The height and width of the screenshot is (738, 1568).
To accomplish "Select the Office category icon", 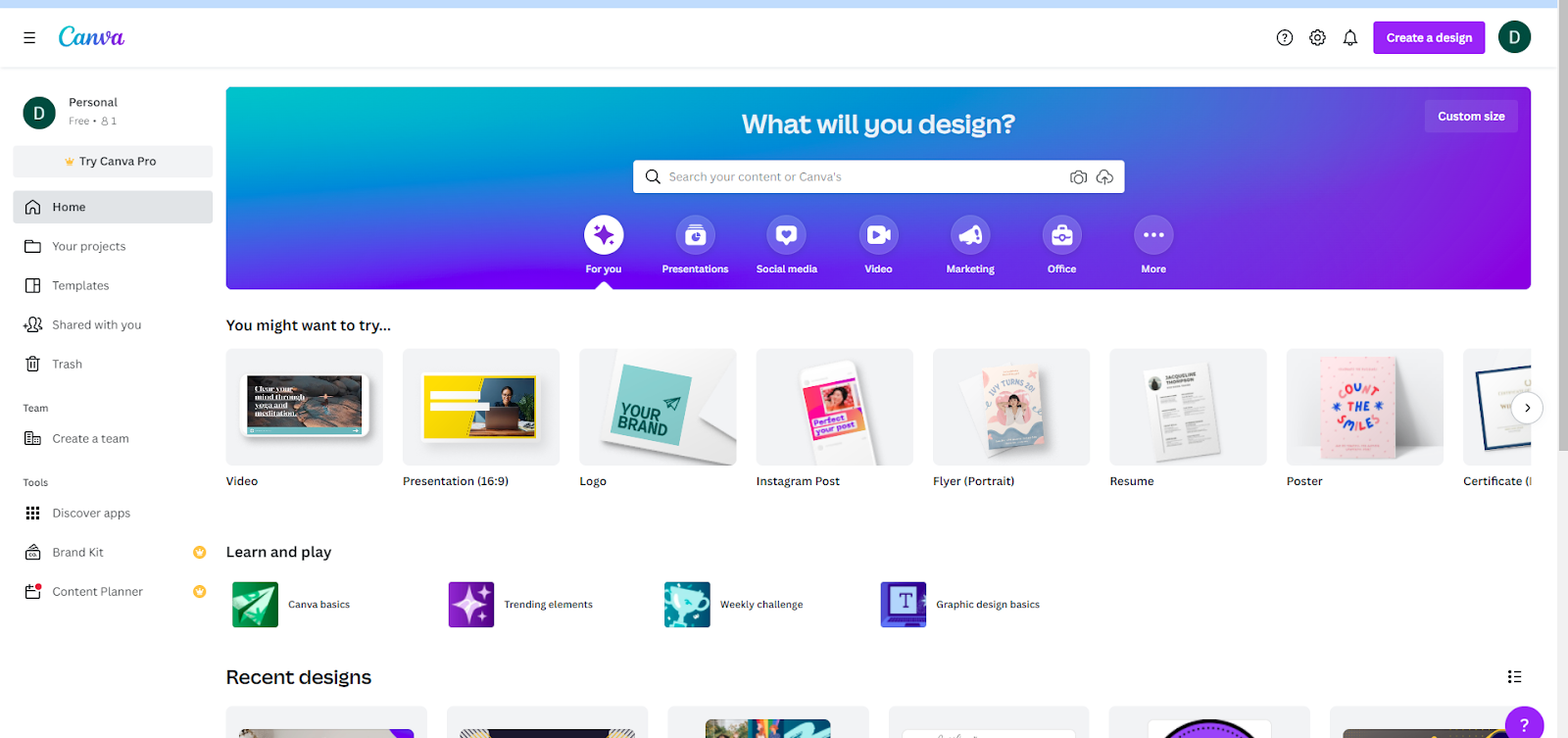I will (x=1061, y=235).
